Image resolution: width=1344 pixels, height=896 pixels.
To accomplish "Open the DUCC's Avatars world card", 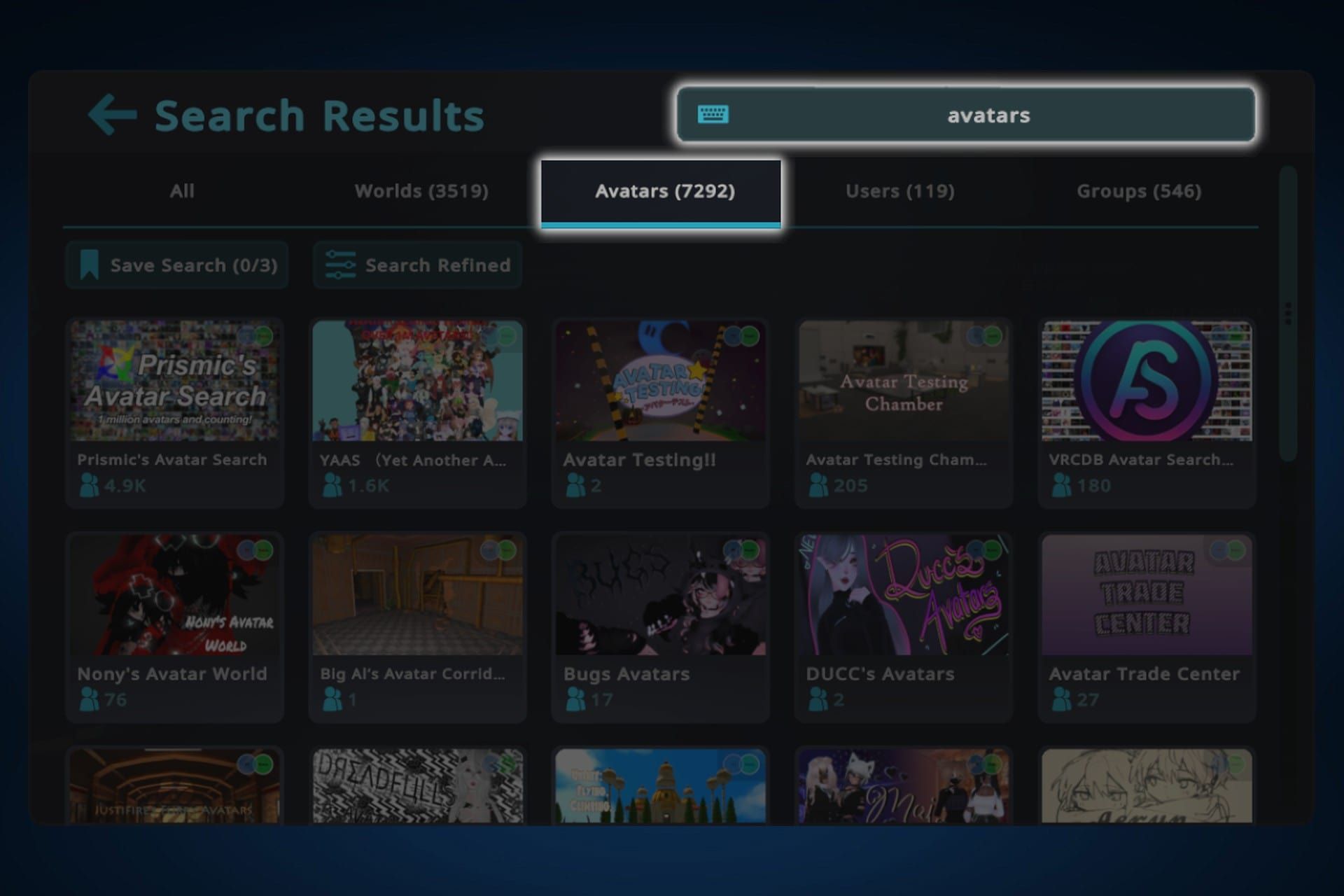I will [904, 626].
